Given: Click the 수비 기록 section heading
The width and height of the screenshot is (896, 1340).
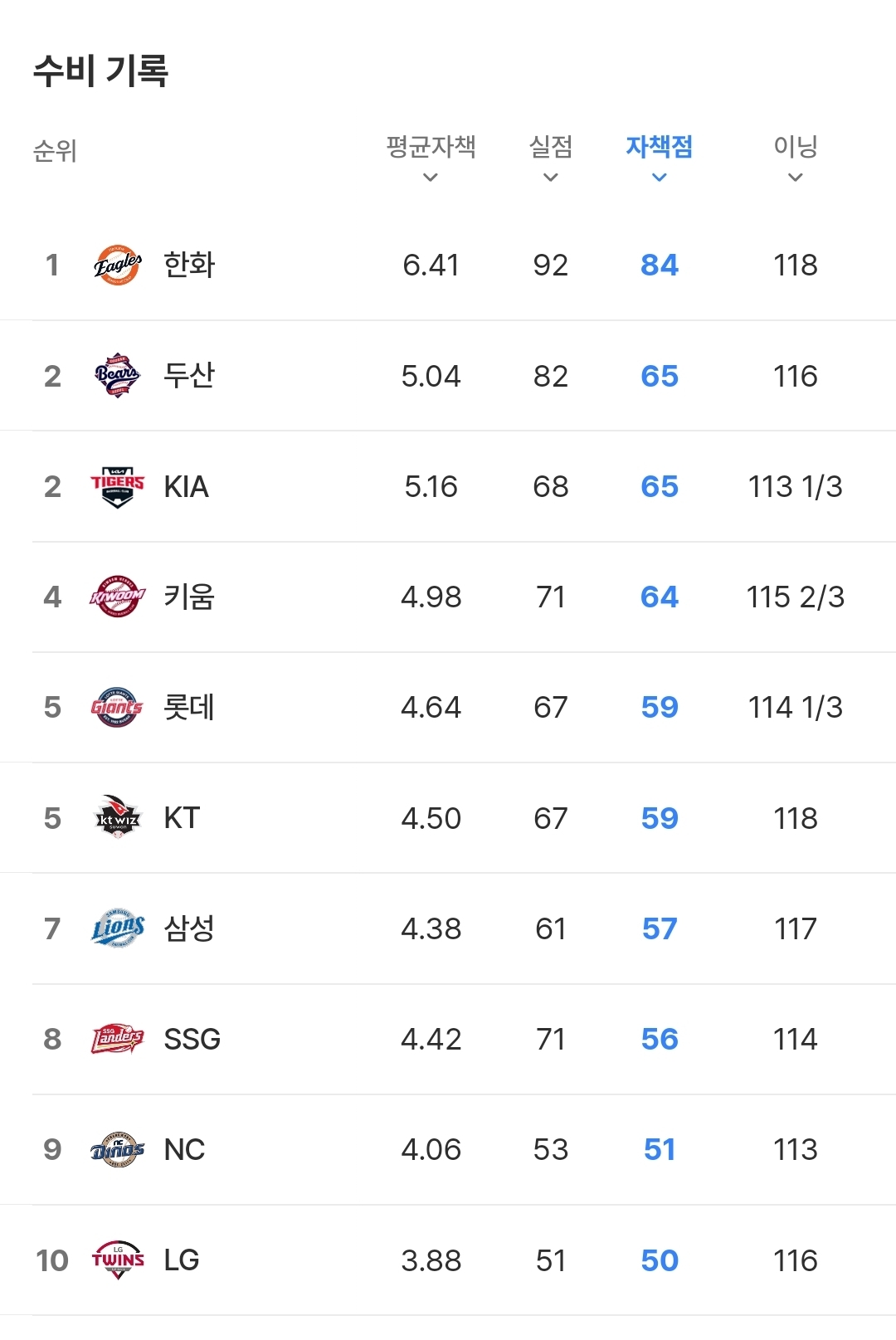Looking at the screenshot, I should 101,71.
